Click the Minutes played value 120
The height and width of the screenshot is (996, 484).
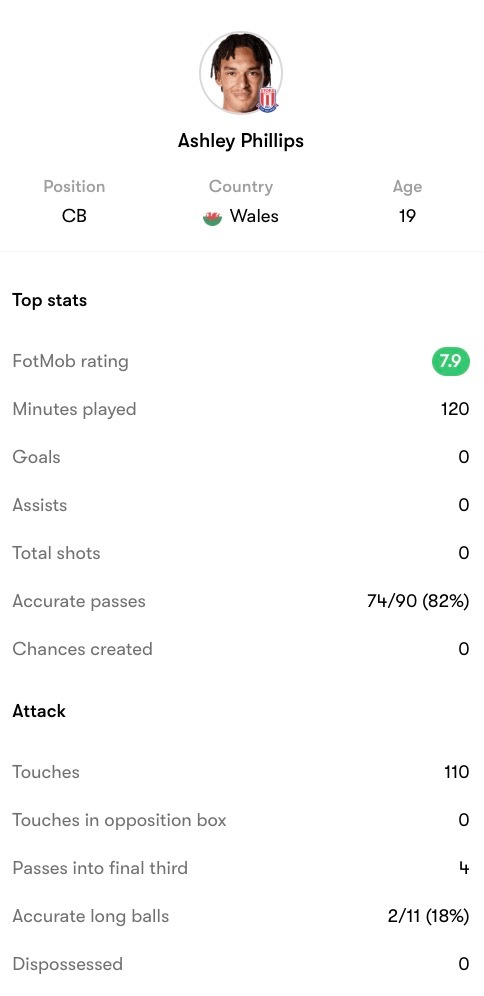coord(455,409)
